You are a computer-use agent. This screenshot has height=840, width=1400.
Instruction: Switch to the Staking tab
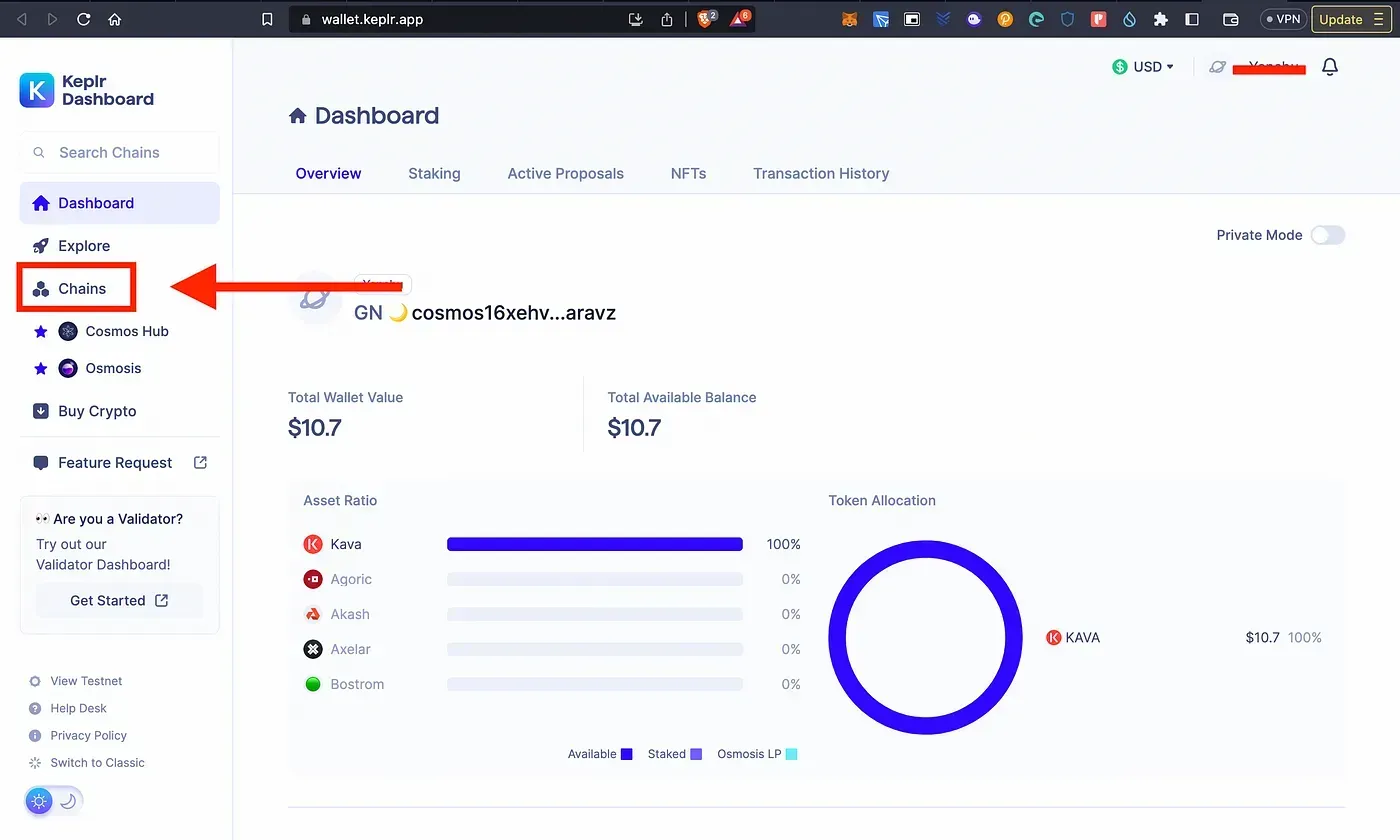[x=434, y=173]
